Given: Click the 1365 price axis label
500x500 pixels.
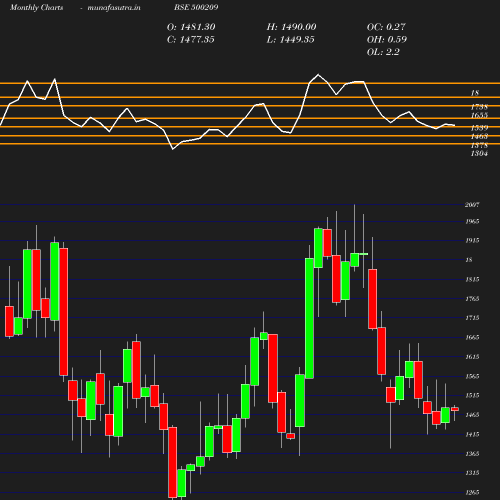Looking at the screenshot, I should pos(472,454).
